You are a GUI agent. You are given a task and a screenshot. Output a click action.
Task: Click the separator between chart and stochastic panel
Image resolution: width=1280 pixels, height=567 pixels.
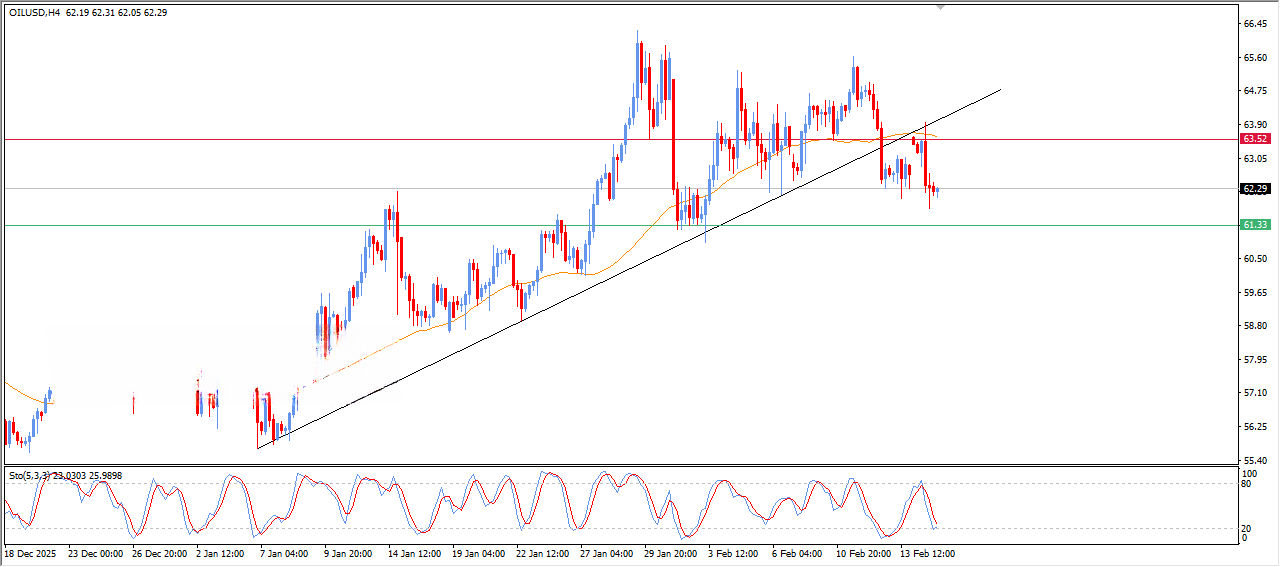coord(620,465)
